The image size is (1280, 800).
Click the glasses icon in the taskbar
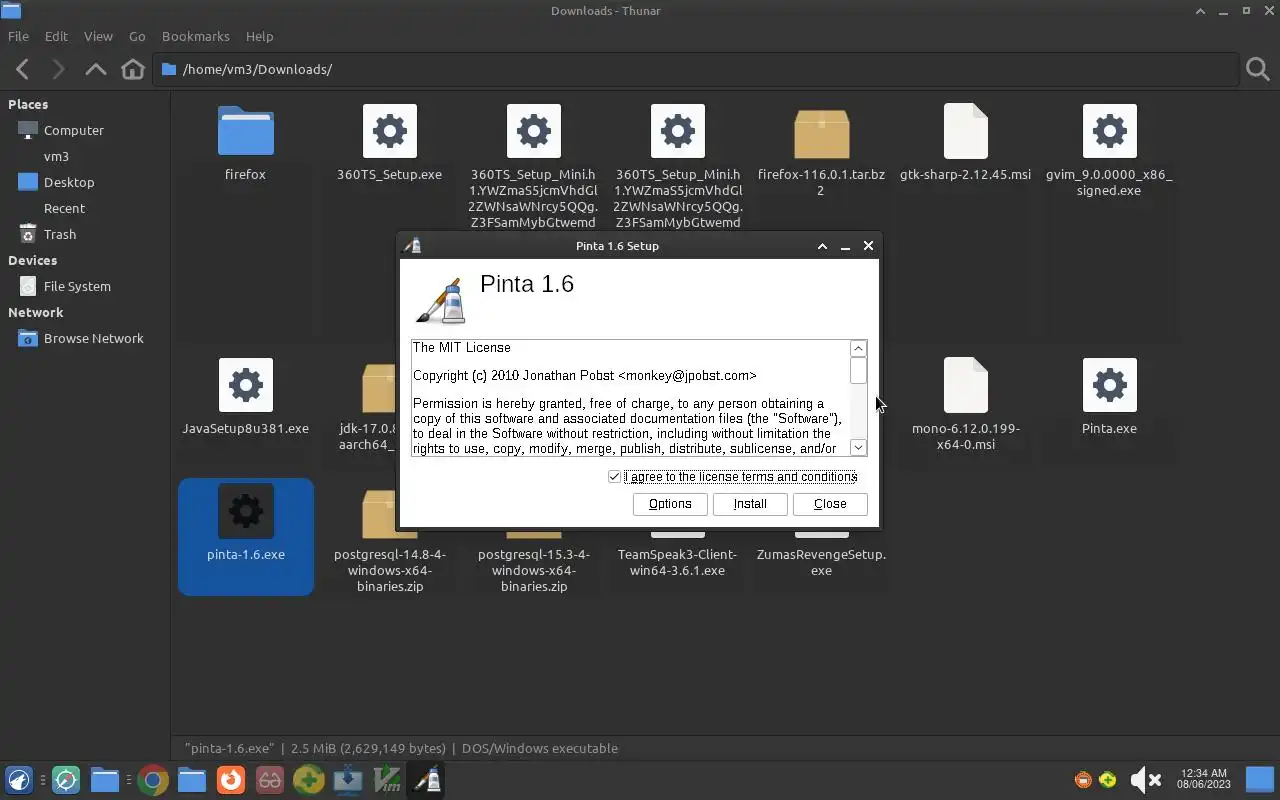tap(270, 780)
